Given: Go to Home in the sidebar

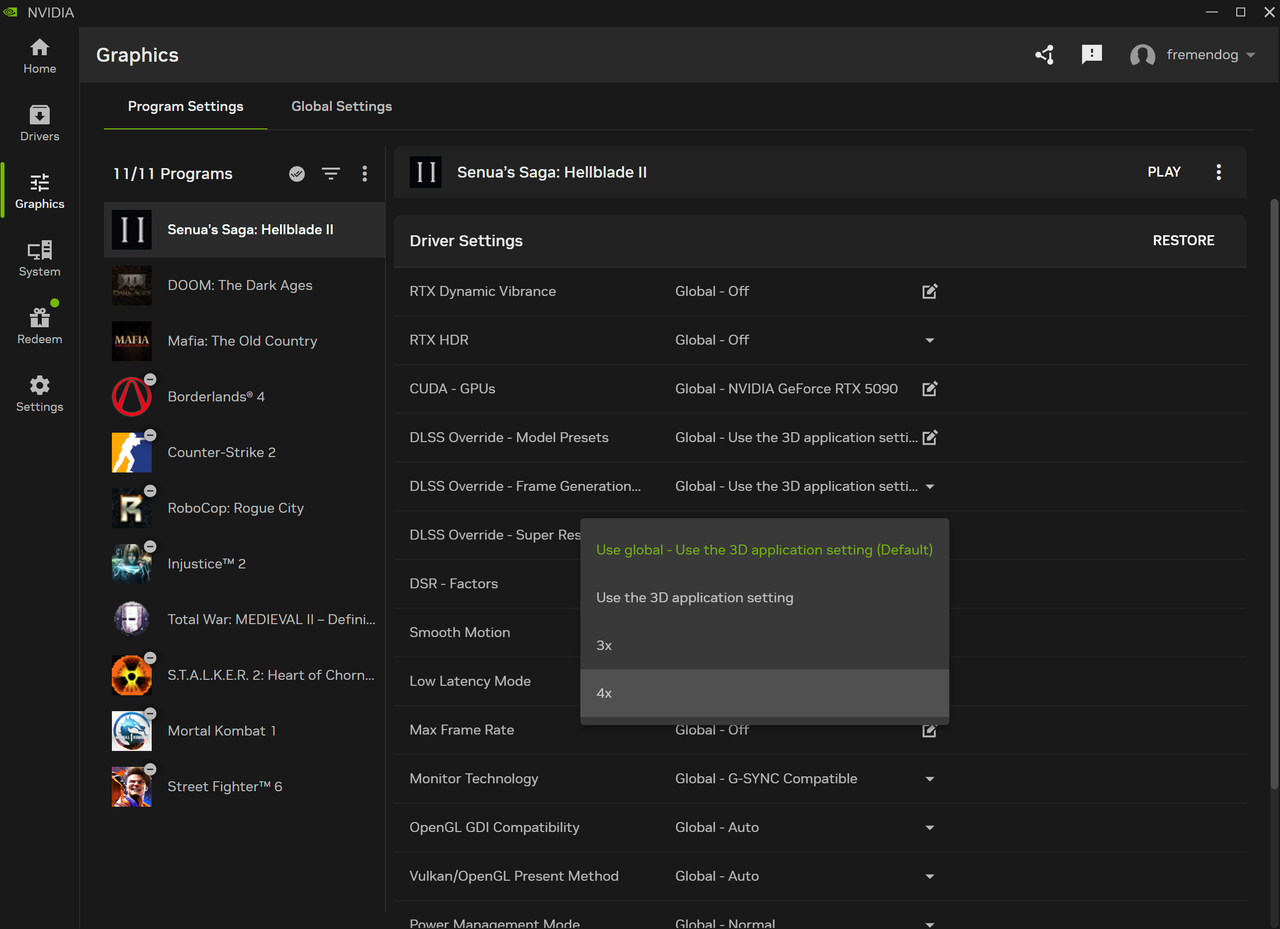Looking at the screenshot, I should pos(39,56).
